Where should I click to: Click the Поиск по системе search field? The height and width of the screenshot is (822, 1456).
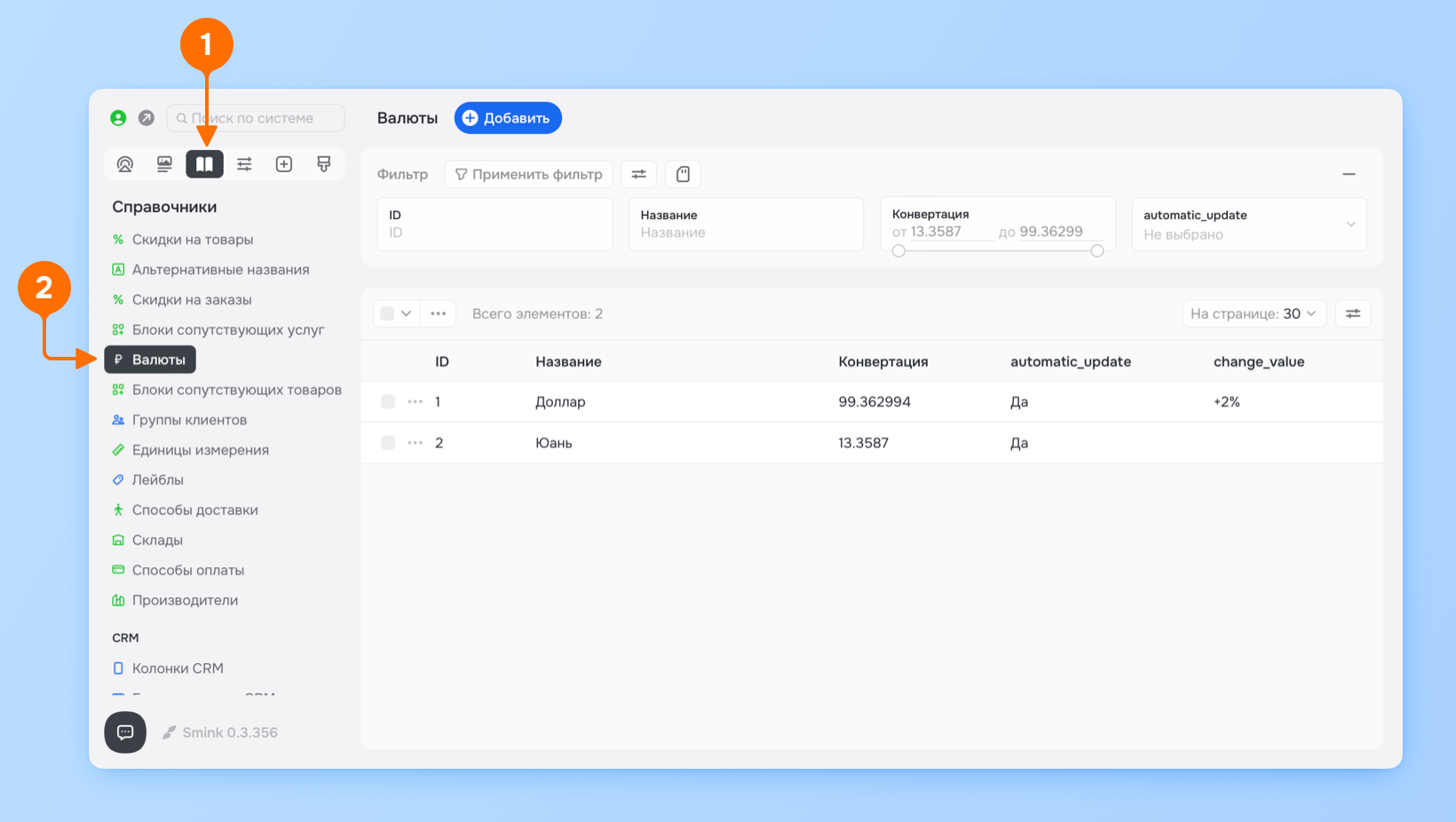[256, 118]
